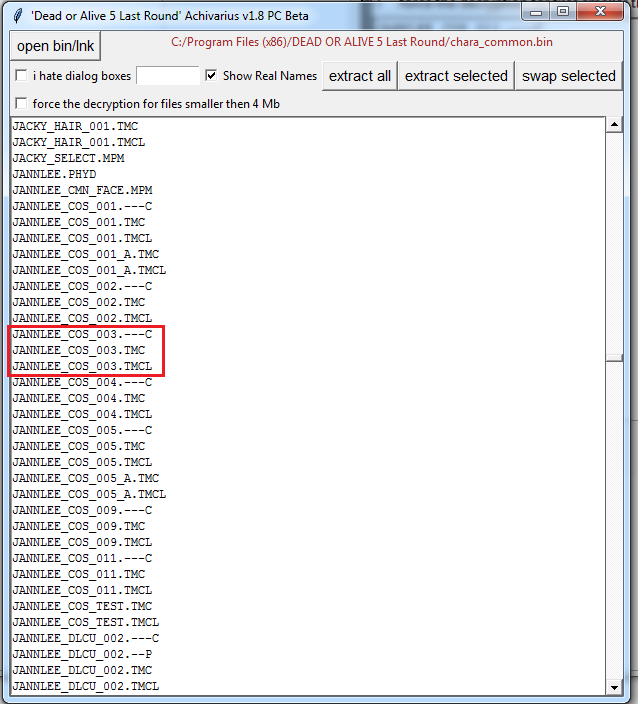Click the chara_common.bin file path text
This screenshot has height=704, width=638.
pos(362,42)
